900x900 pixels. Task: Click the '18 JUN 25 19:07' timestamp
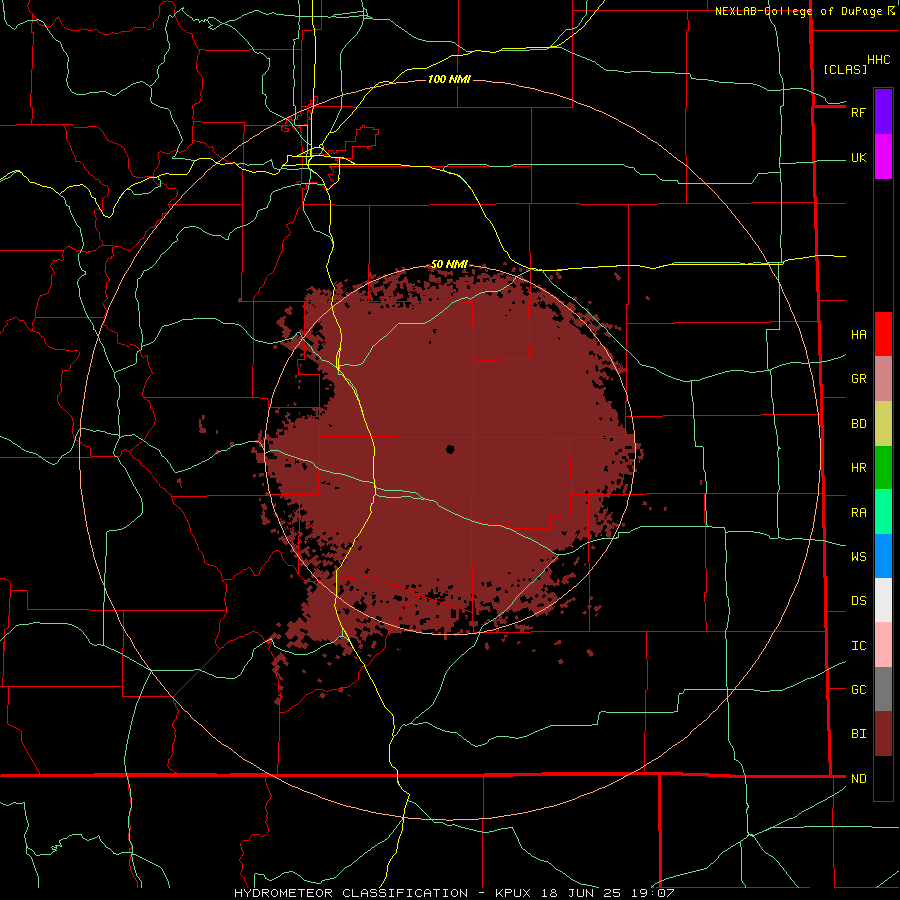click(608, 893)
